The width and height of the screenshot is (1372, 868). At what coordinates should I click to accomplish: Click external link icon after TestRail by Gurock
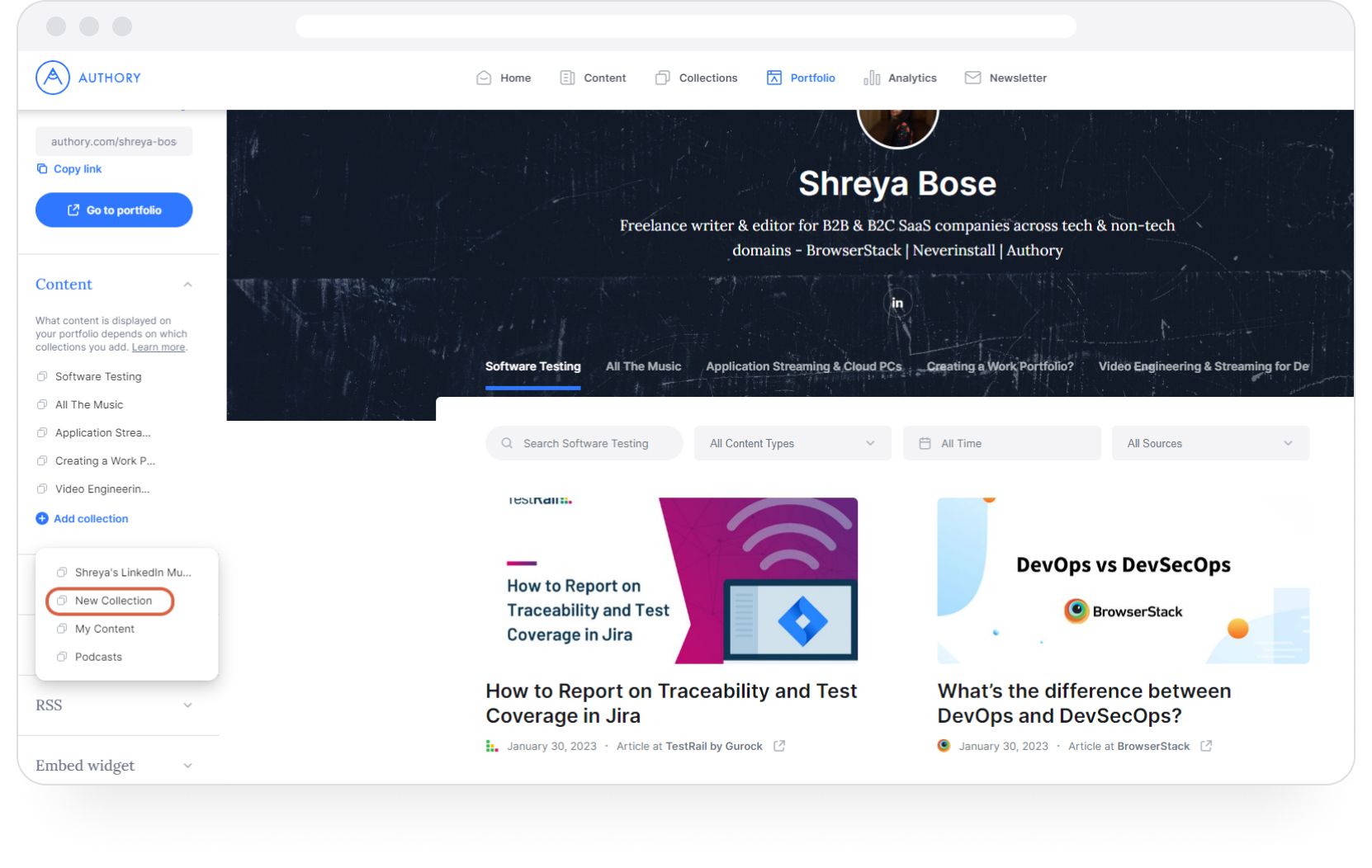click(779, 746)
